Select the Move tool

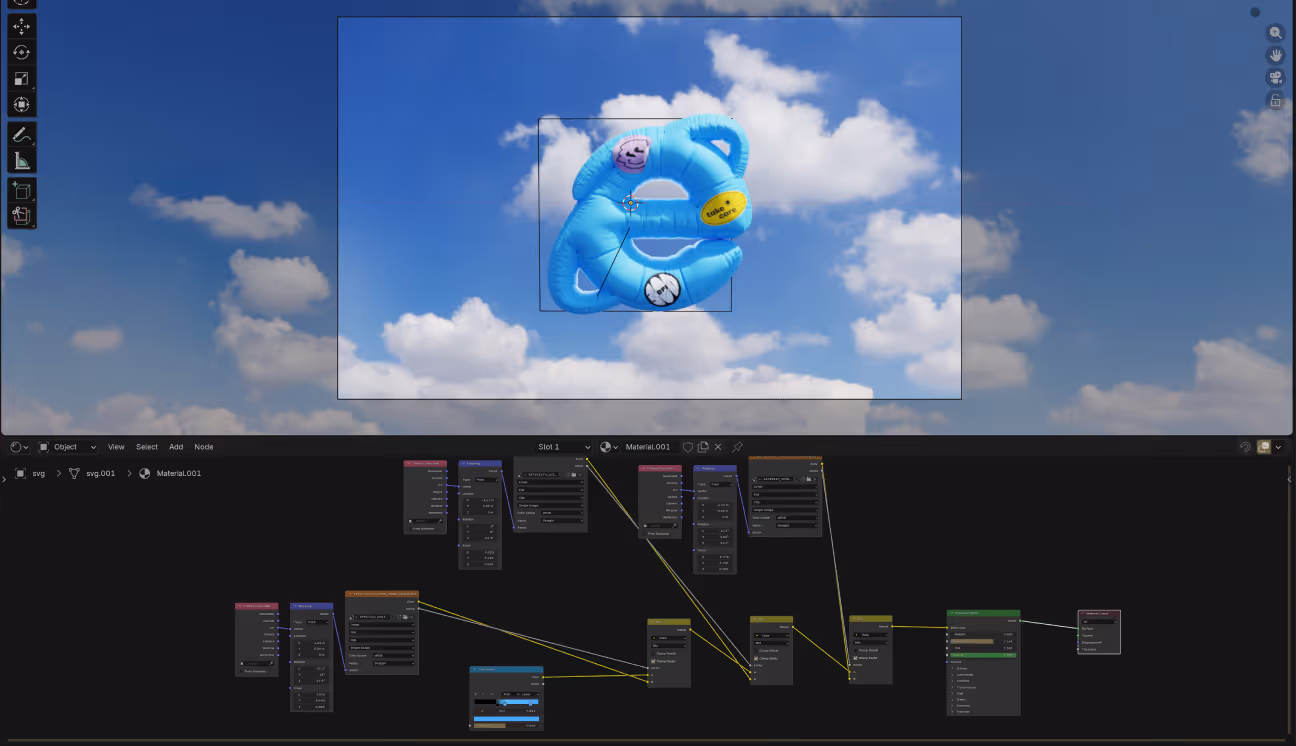pyautogui.click(x=22, y=27)
